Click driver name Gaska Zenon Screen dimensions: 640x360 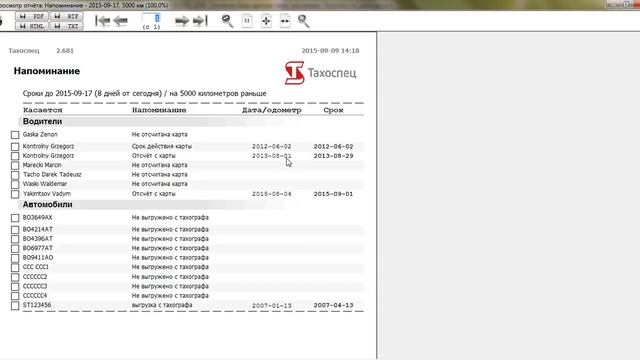point(40,134)
